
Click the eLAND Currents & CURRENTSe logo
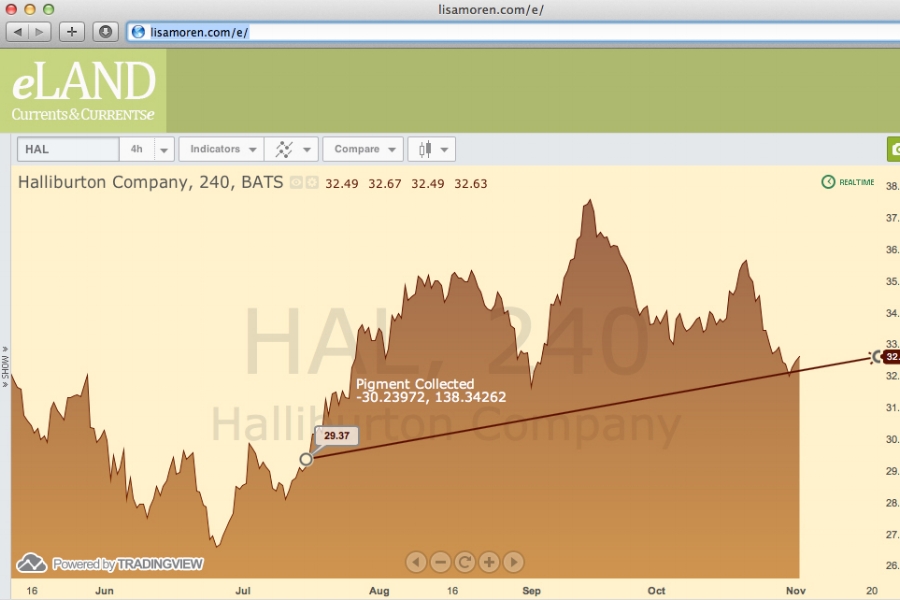83,91
